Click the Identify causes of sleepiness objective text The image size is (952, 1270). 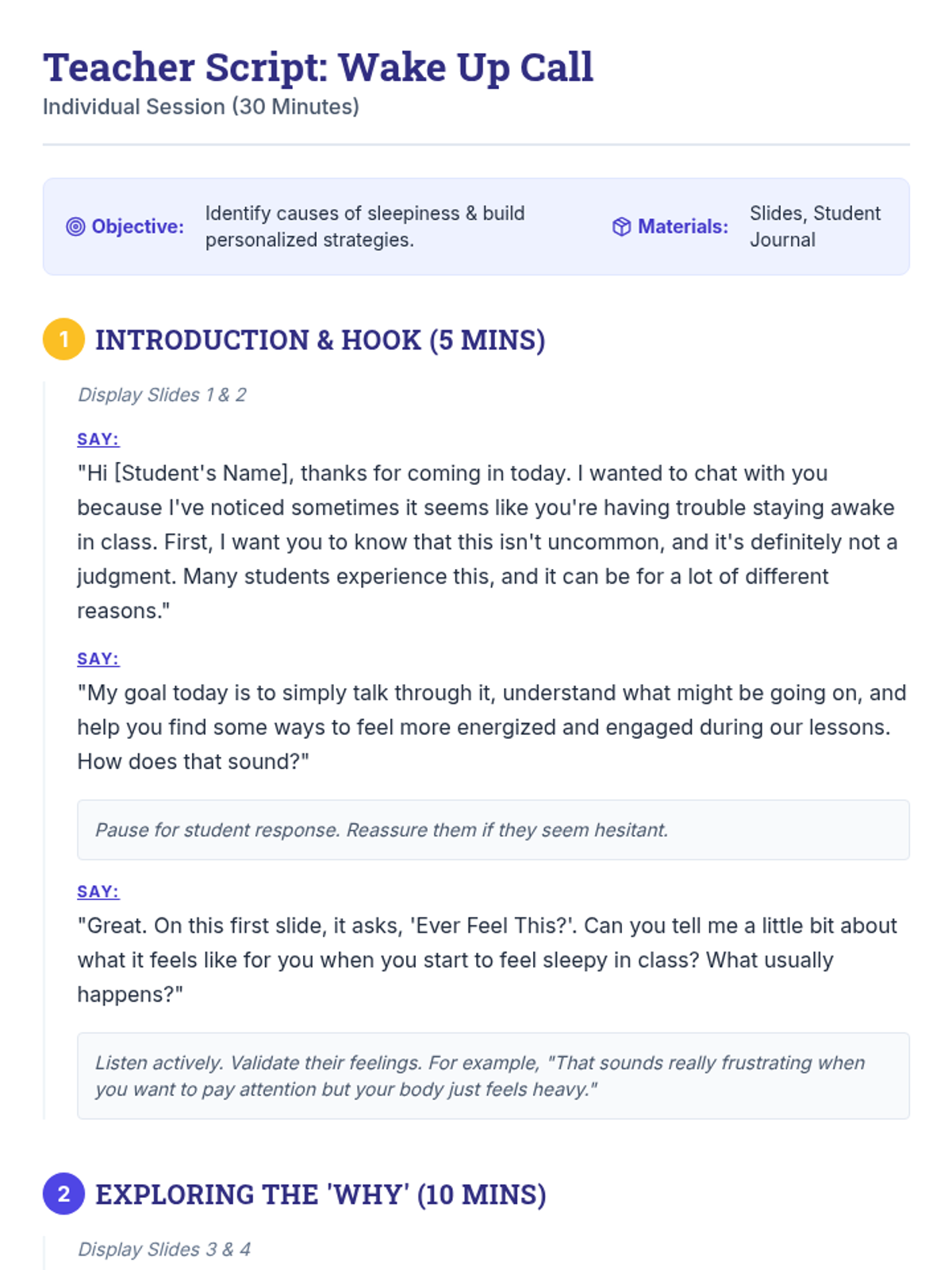(365, 227)
